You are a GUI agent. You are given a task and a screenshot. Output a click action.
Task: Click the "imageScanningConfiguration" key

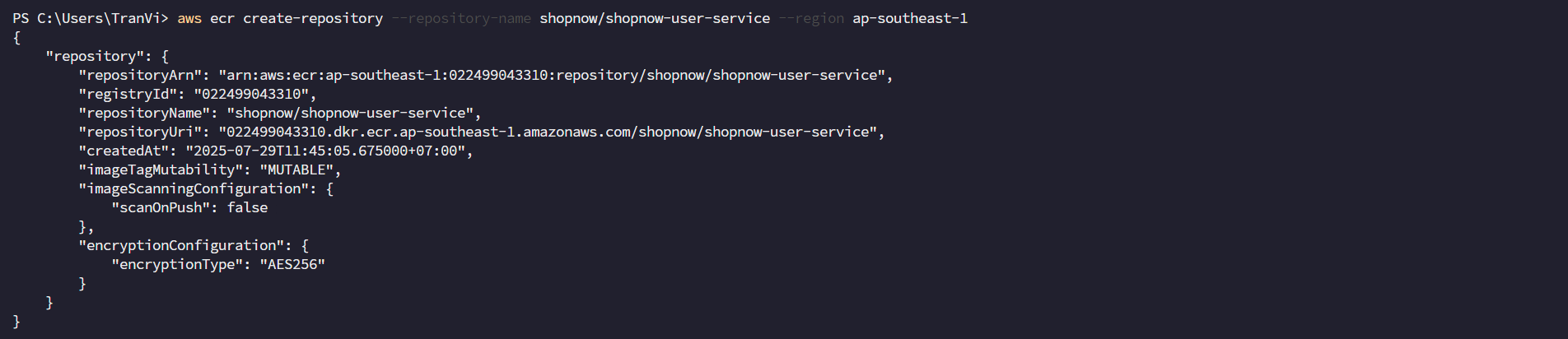[194, 188]
